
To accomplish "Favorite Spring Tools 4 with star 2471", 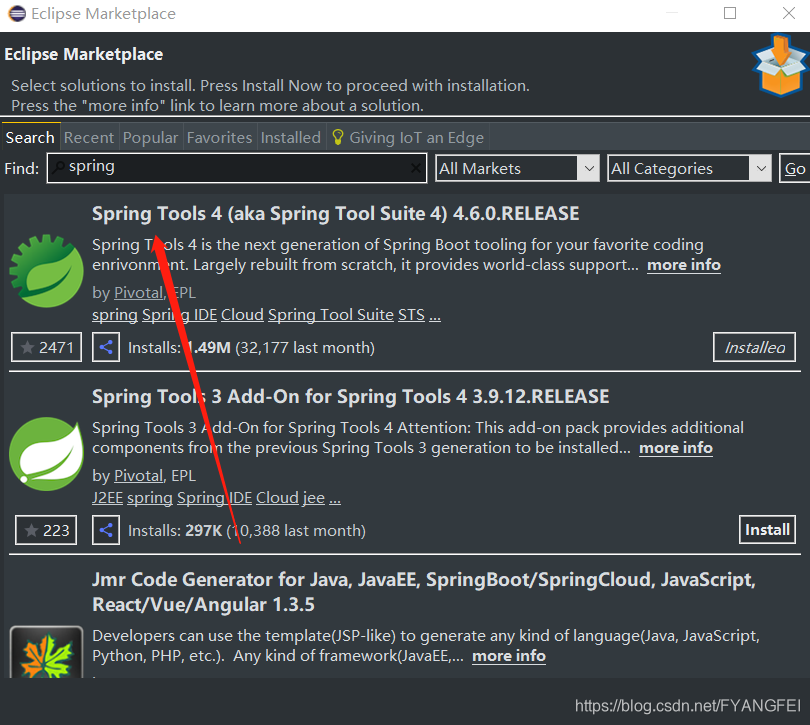I will click(46, 347).
